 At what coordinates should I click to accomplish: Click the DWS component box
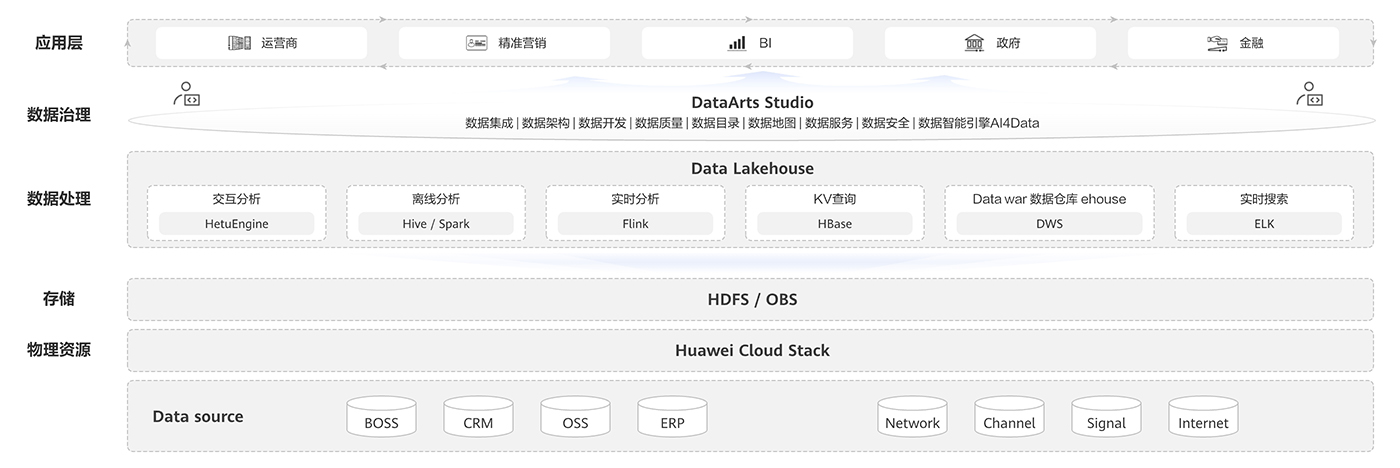(x=1049, y=224)
